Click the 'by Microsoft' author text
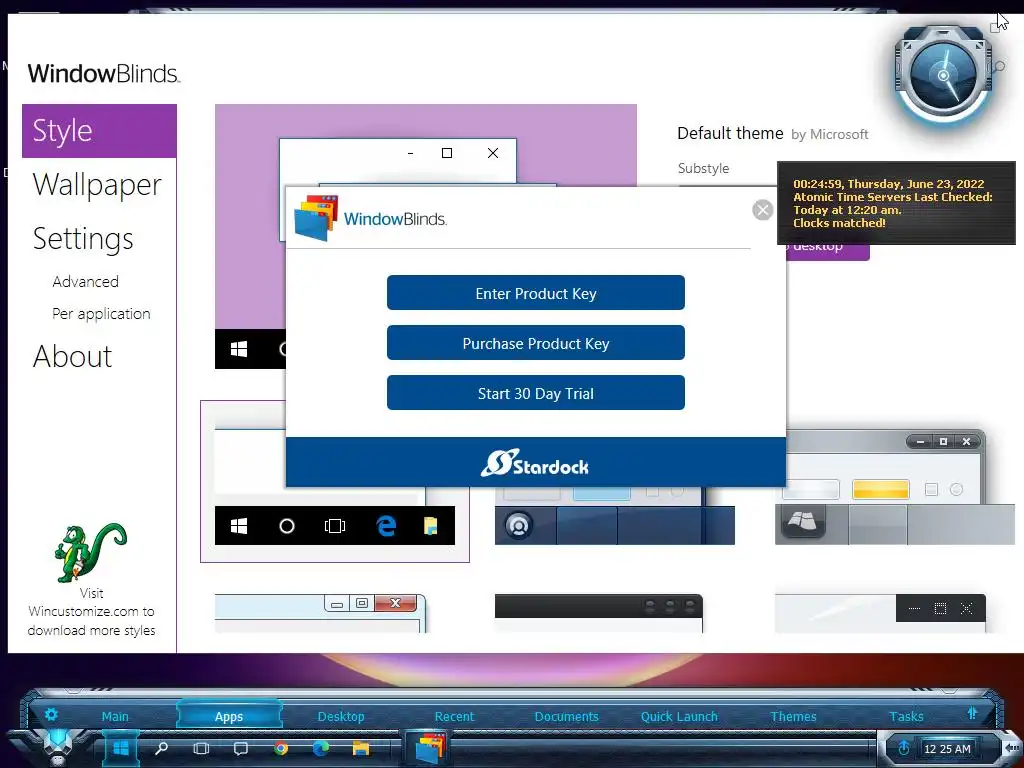The height and width of the screenshot is (768, 1024). tap(829, 135)
